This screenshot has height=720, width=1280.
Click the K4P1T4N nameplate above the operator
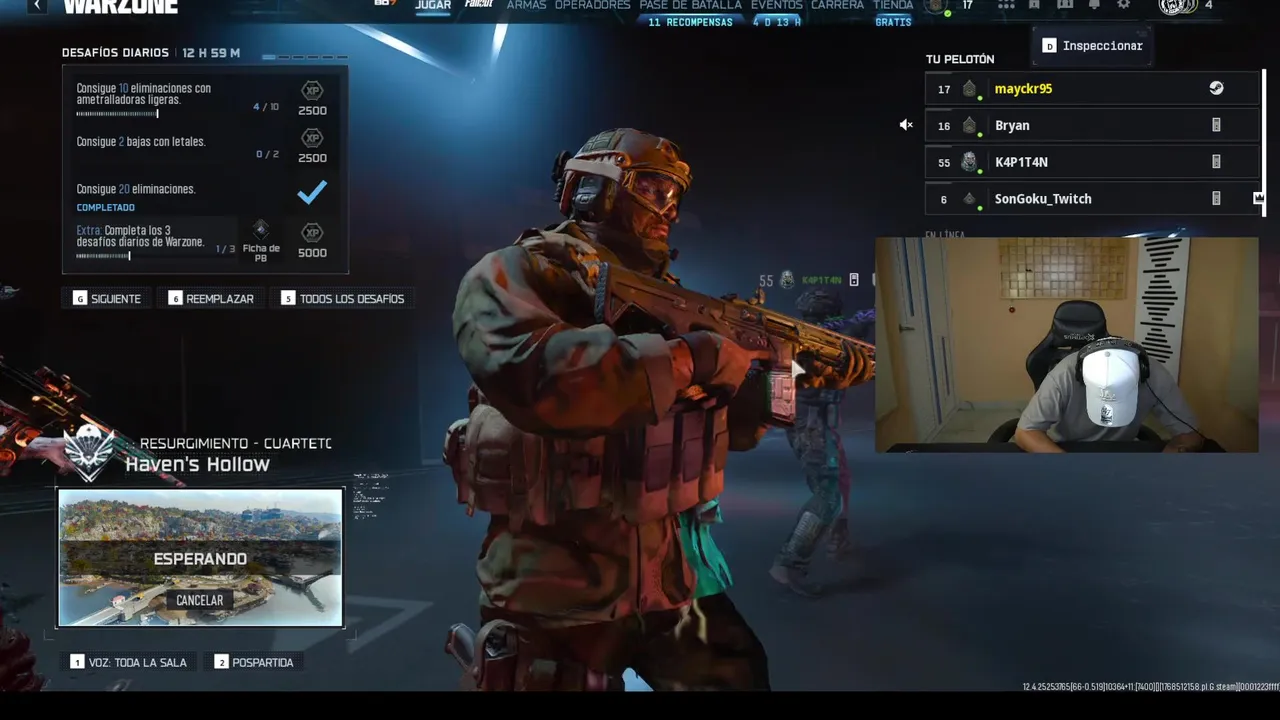811,280
